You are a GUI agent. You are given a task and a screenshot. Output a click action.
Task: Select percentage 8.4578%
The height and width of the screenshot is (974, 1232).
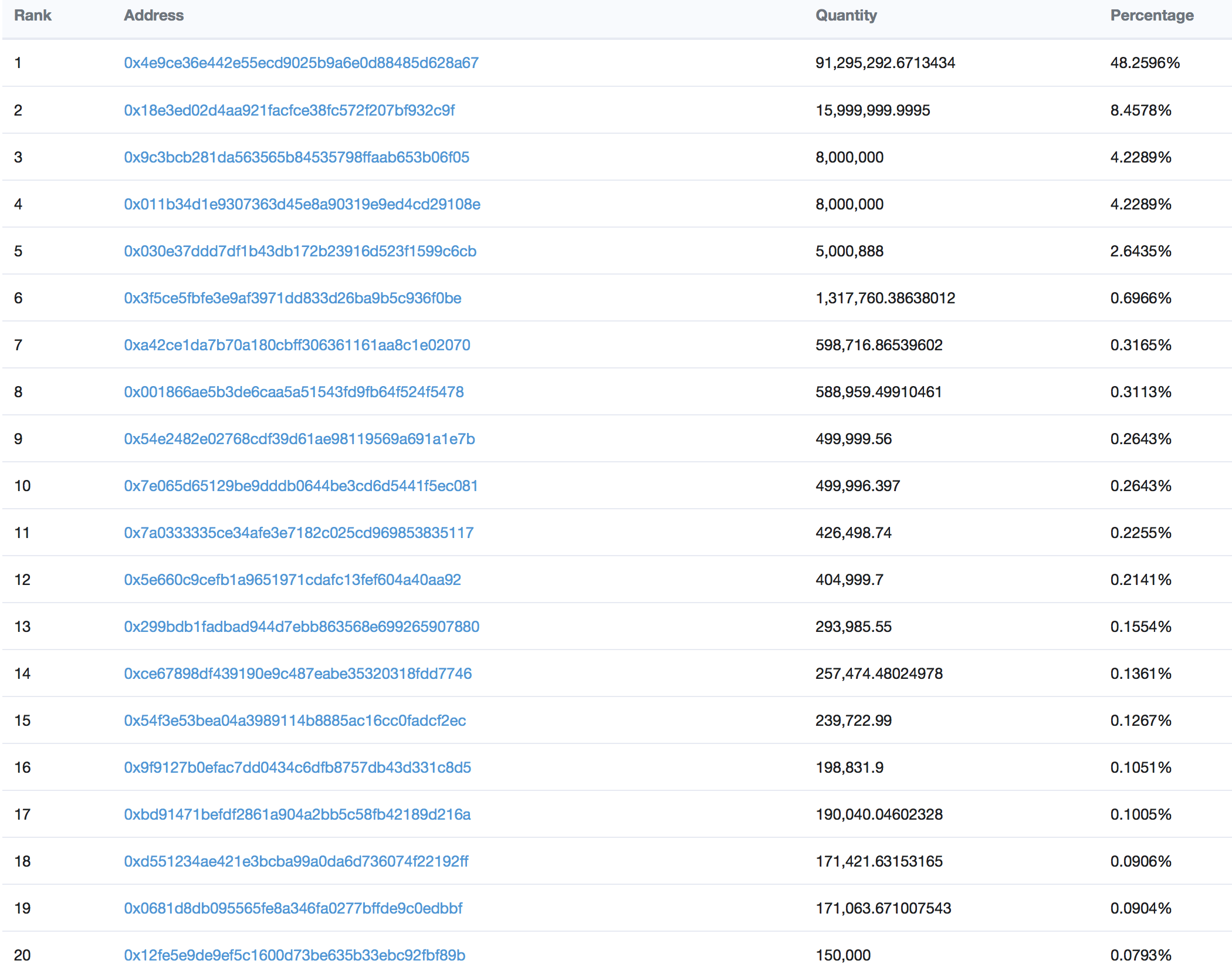tap(1140, 110)
